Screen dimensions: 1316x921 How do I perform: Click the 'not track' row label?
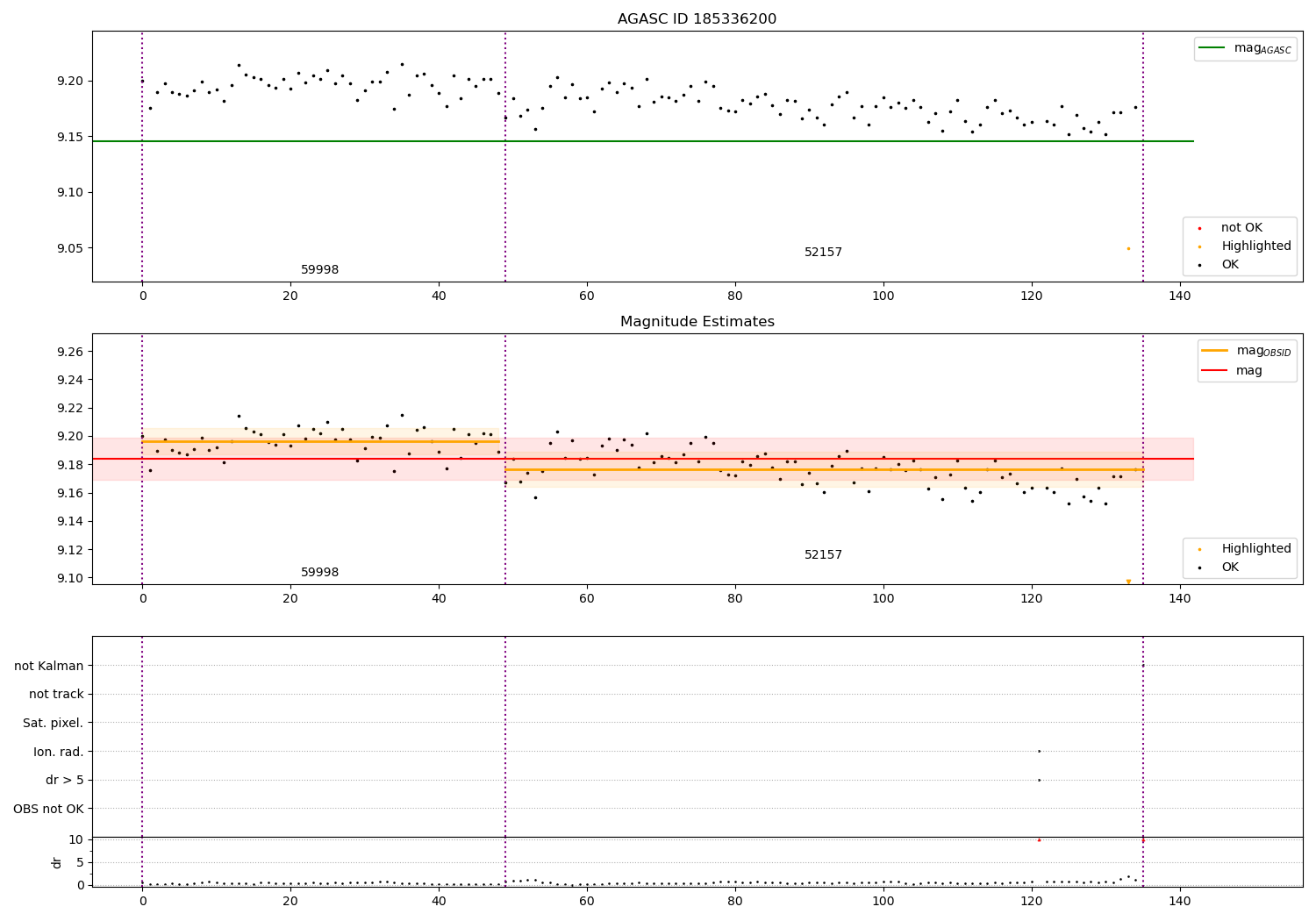pos(56,695)
